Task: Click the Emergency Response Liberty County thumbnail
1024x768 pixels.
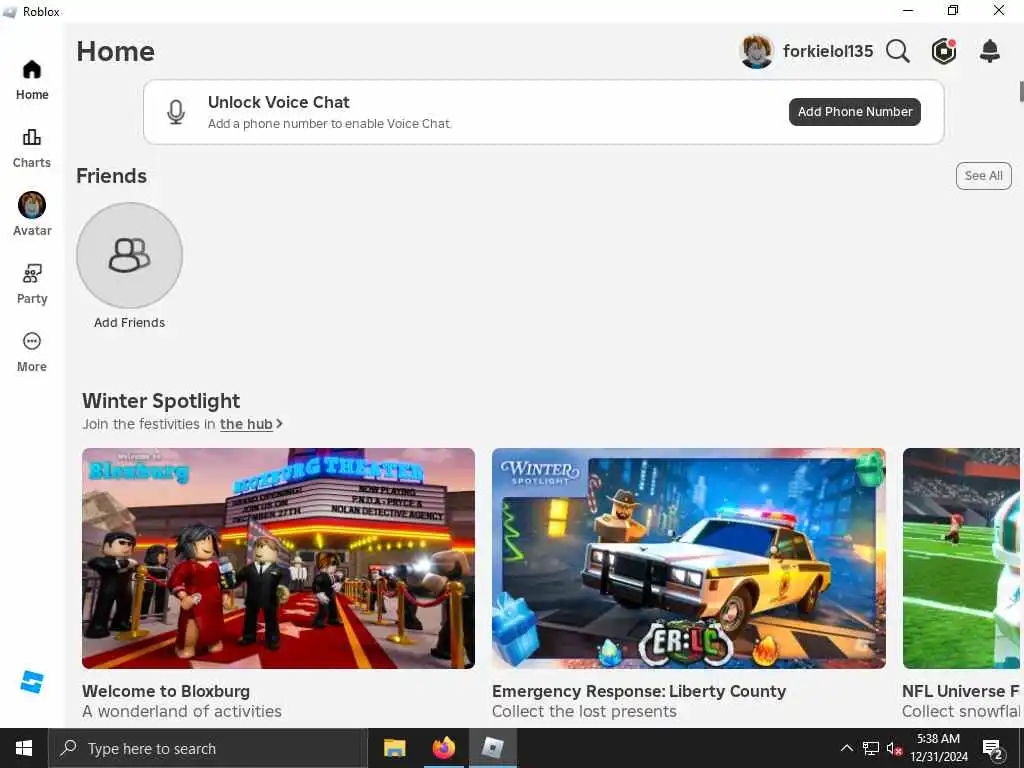Action: coord(688,558)
